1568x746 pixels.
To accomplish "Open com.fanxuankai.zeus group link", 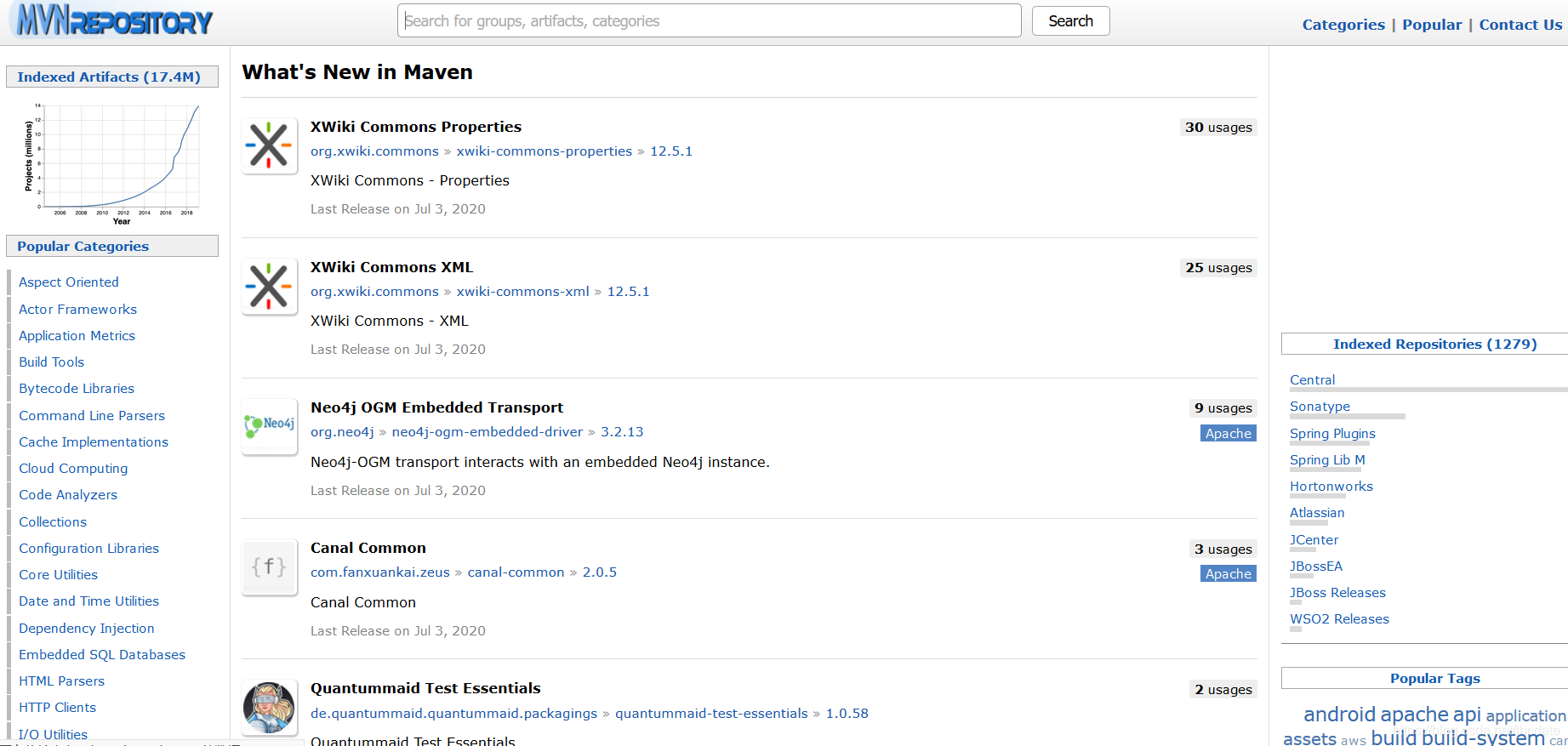I will pyautogui.click(x=380, y=572).
